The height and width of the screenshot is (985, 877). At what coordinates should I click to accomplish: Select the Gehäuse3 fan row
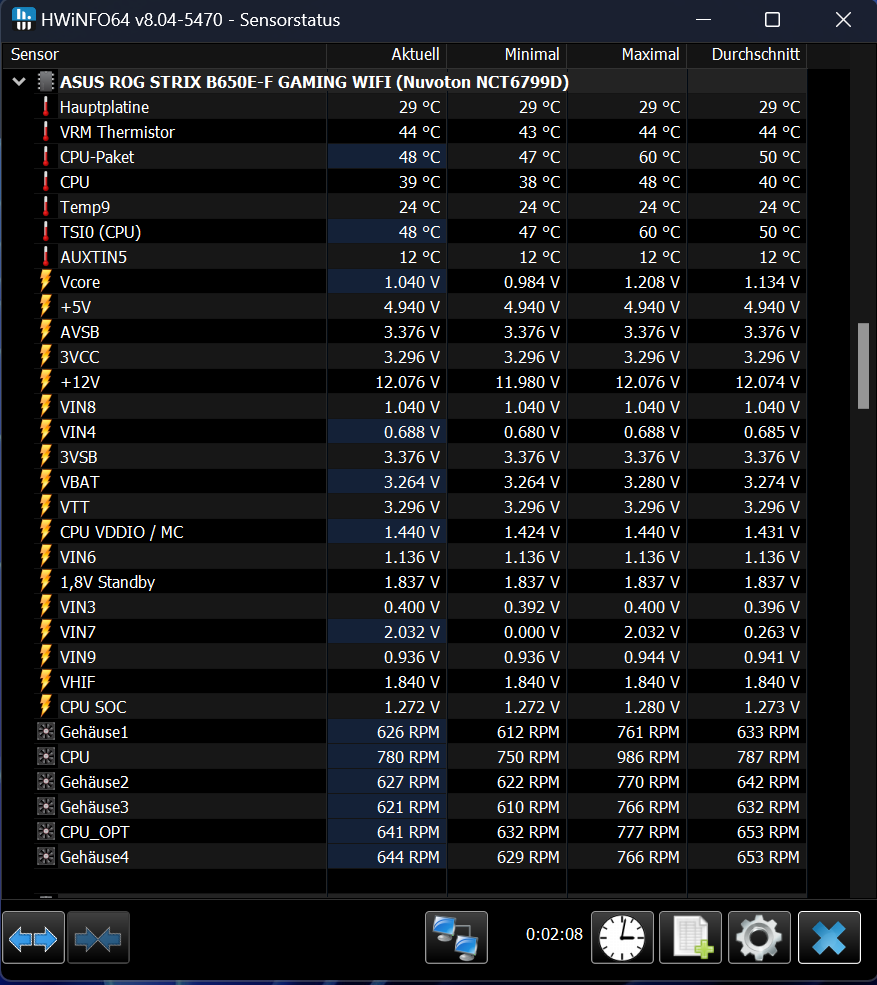tap(420, 807)
